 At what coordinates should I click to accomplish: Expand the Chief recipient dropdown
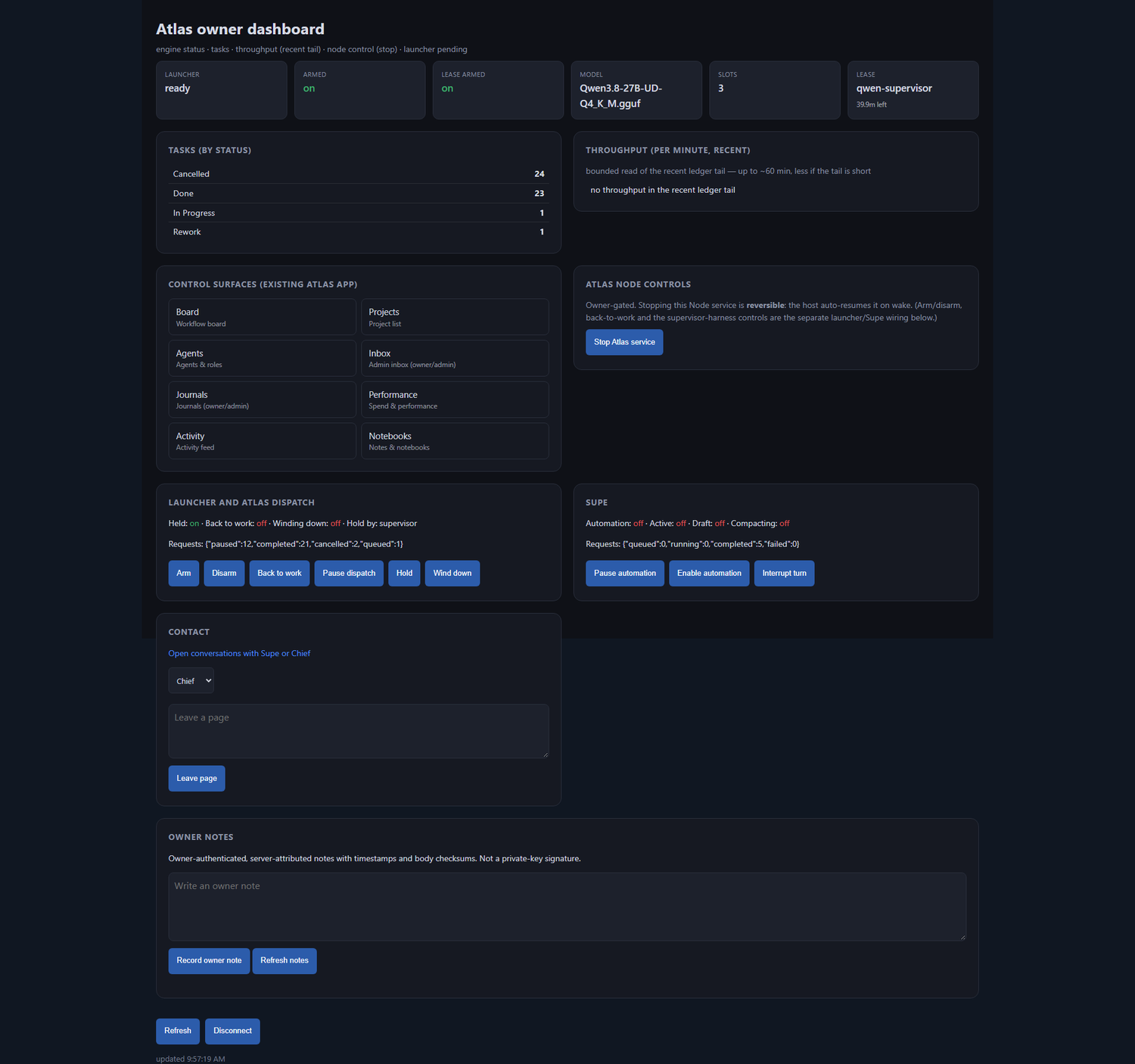(191, 681)
